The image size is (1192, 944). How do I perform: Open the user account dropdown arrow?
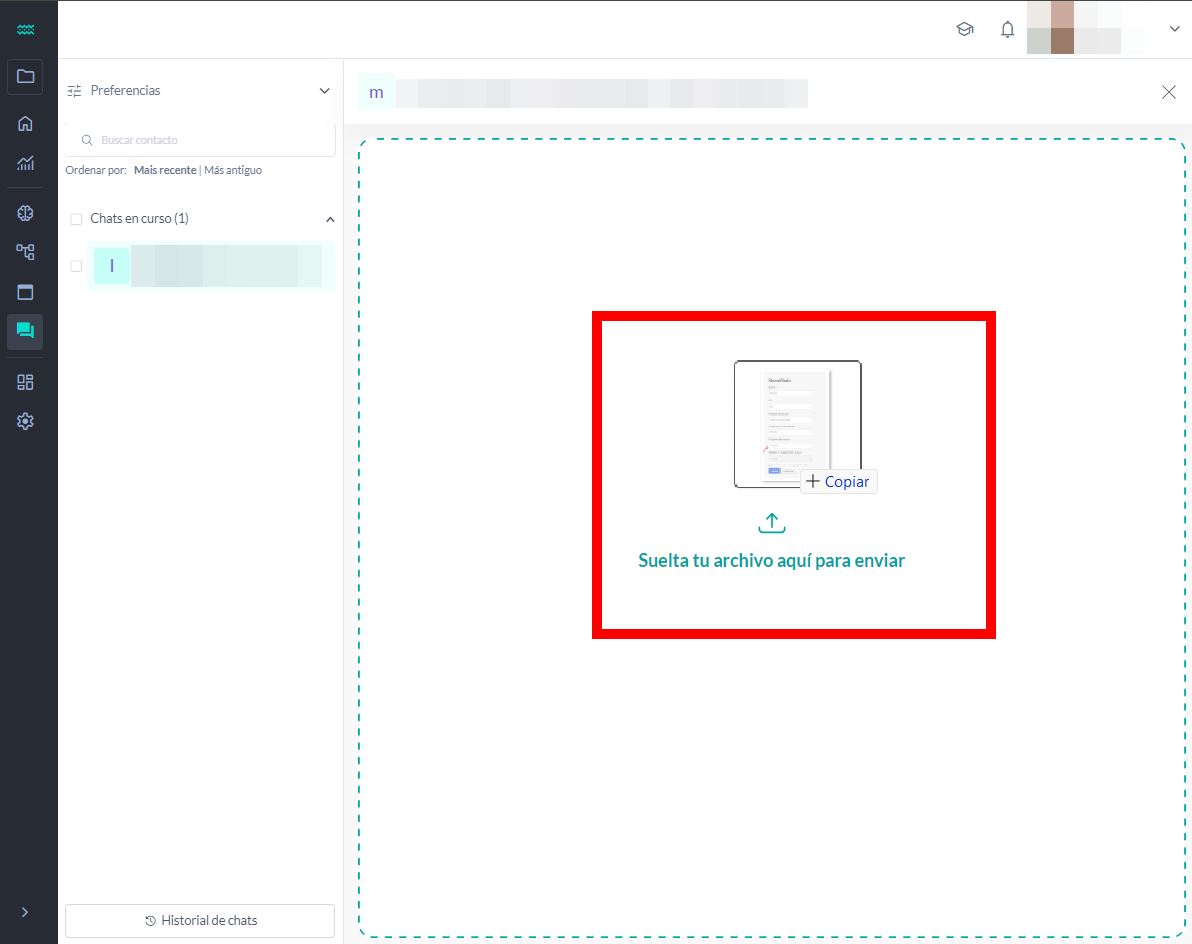[x=1174, y=30]
